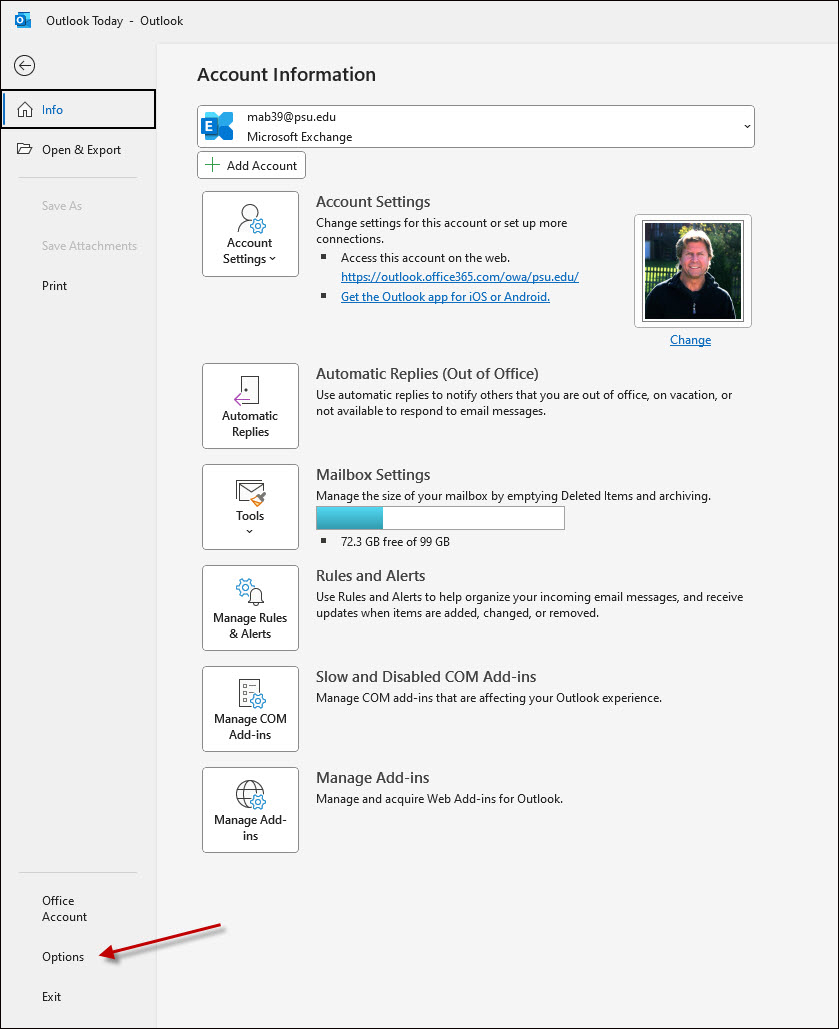
Task: Click the Account Information heading
Action: pyautogui.click(x=286, y=74)
